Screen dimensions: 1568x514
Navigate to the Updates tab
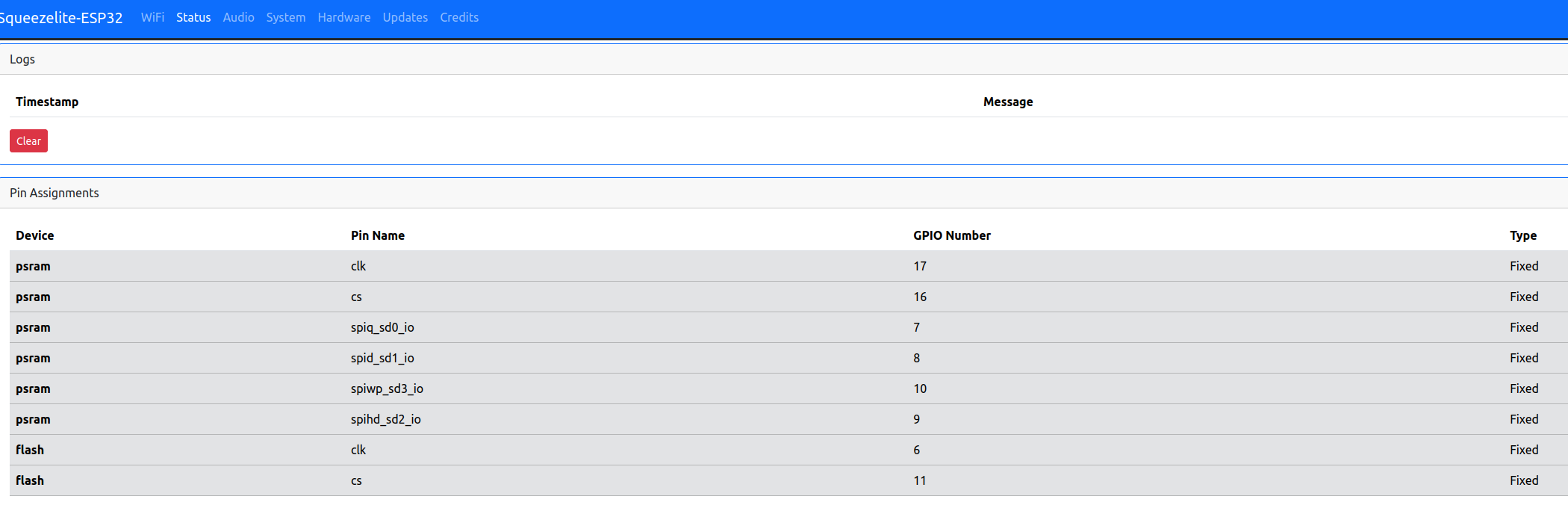pyautogui.click(x=405, y=17)
